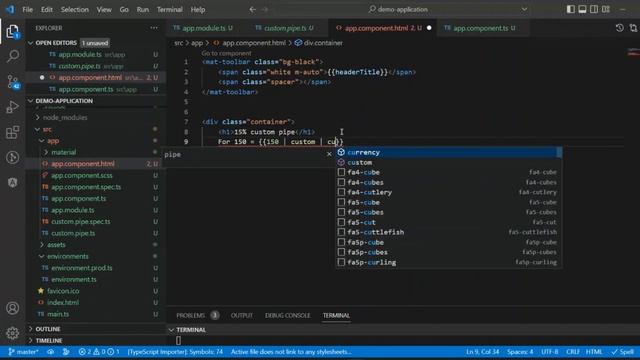This screenshot has width=640, height=360.
Task: Select the fa5-cut suggestion
Action: (448, 222)
